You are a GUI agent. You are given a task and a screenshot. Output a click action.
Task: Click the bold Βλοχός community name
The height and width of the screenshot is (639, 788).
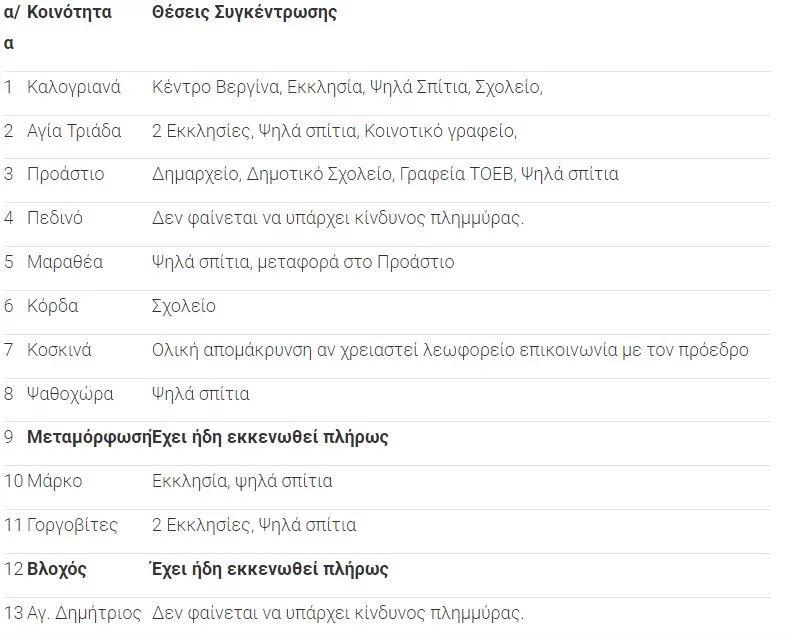[x=57, y=569]
